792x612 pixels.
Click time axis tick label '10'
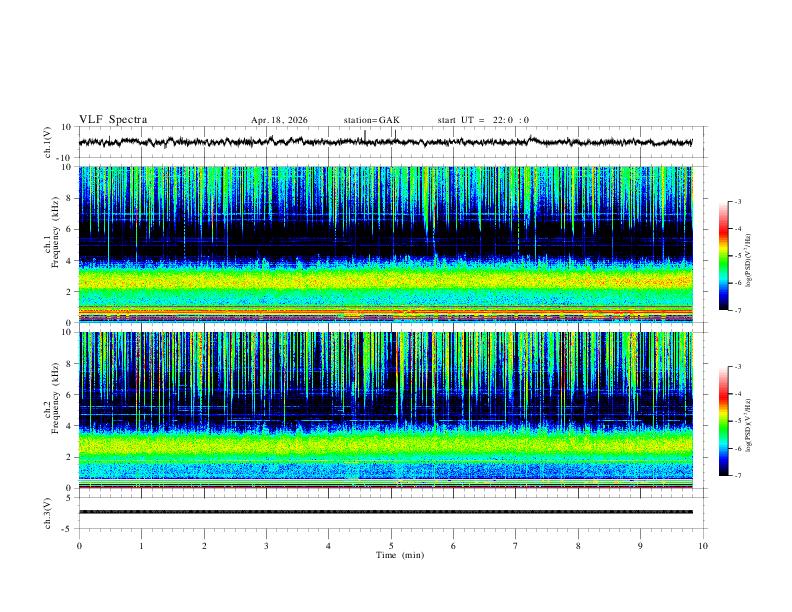(x=703, y=546)
